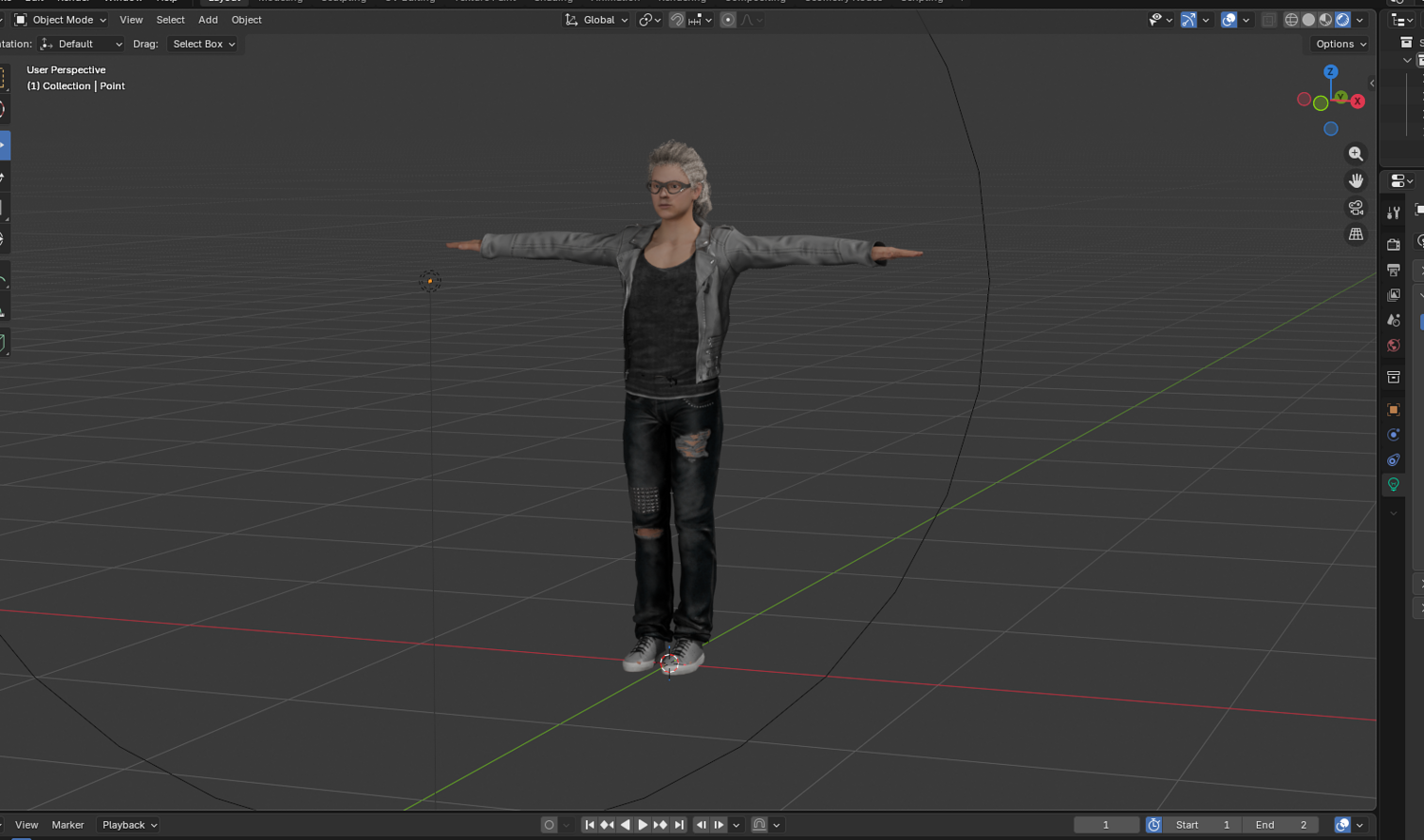Screen dimensions: 1424x840
Task: Switch to material preview shading
Action: point(1326,20)
